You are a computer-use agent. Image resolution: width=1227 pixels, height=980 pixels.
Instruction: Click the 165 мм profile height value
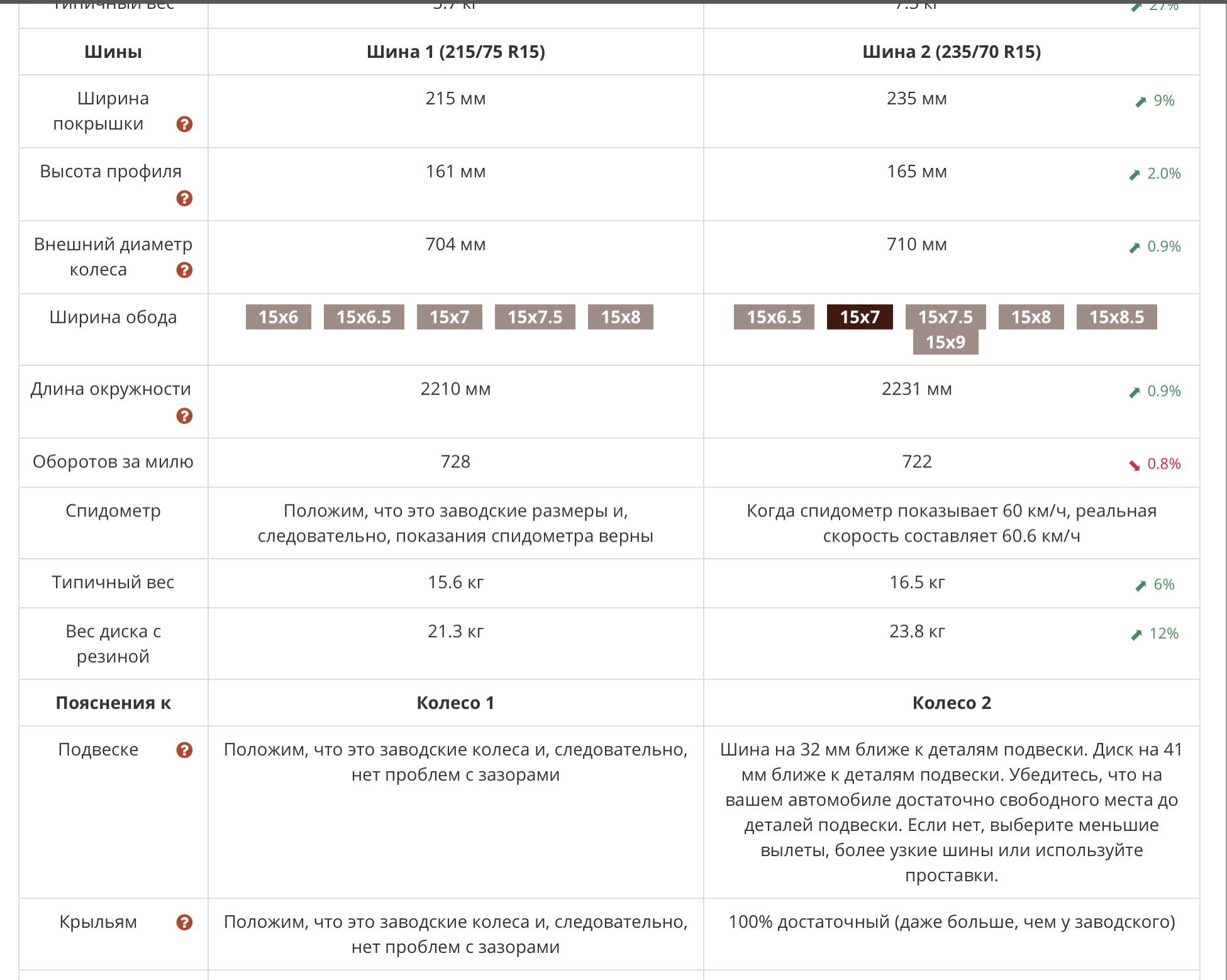(x=917, y=172)
